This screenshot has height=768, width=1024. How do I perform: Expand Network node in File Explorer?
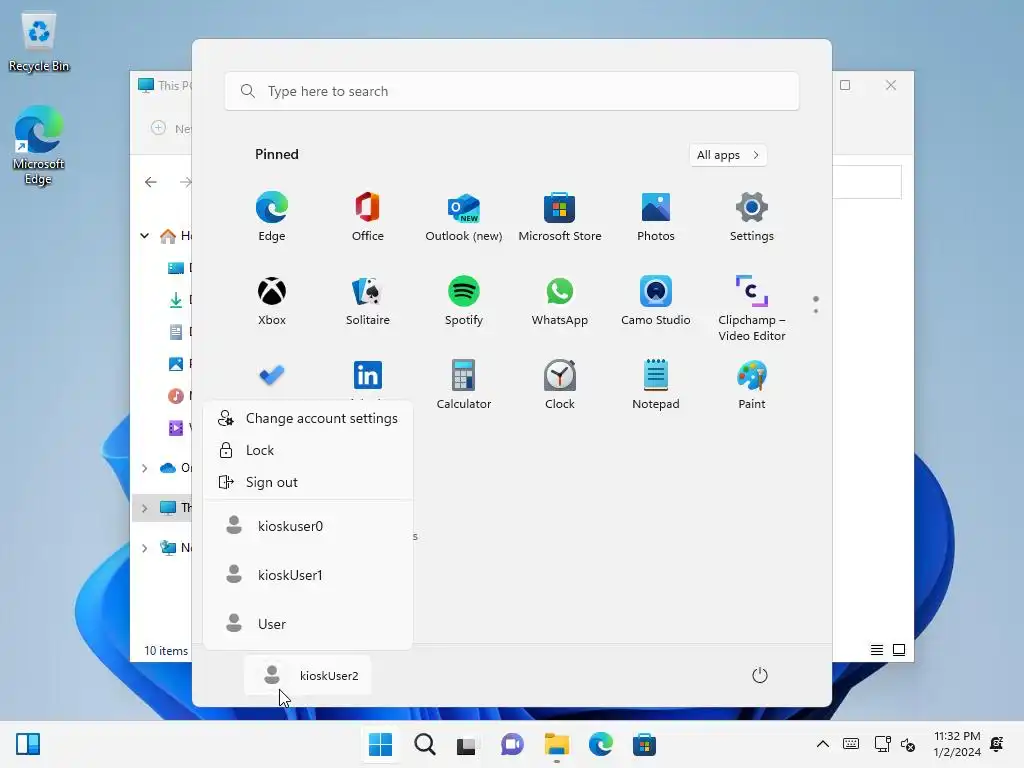pyautogui.click(x=144, y=548)
